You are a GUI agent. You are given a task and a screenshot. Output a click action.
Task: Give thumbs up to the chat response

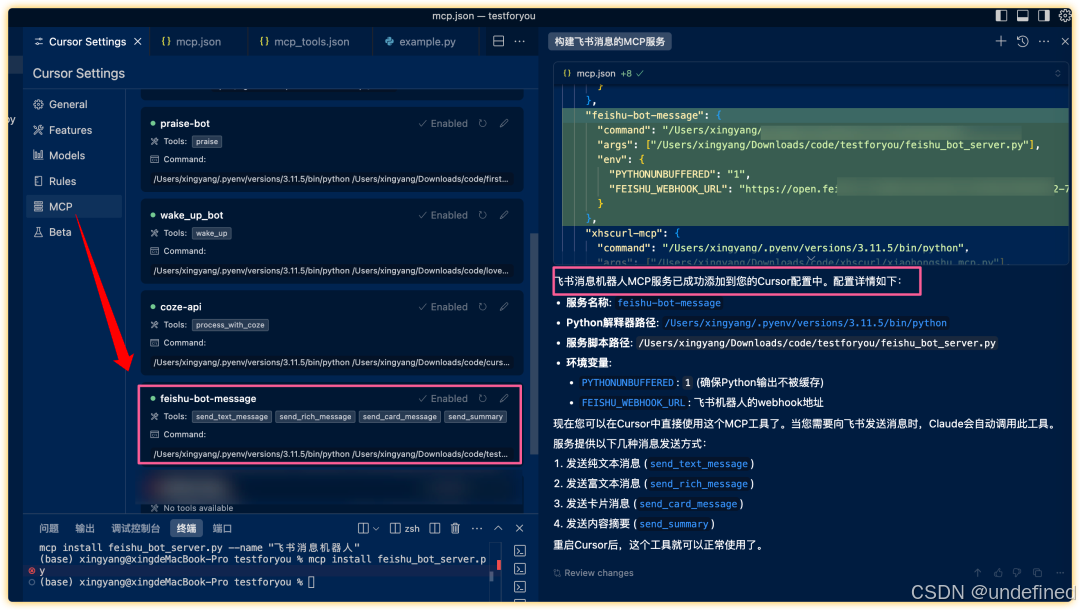[998, 574]
